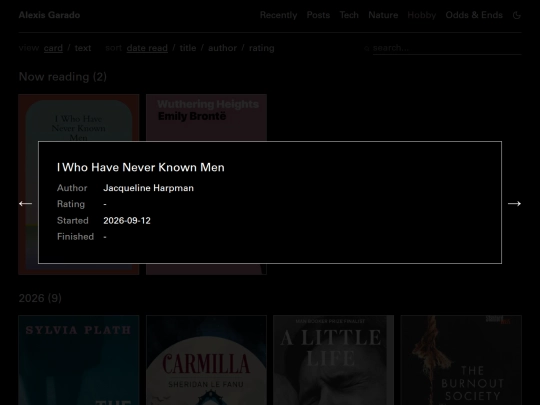The image size is (540, 405).
Task: Click the dialog title I Who Have Never Known Men
Action: click(x=141, y=167)
